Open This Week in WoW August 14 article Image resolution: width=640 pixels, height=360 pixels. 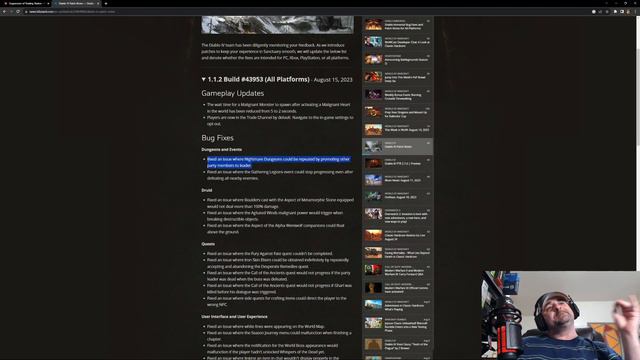[x=398, y=129]
